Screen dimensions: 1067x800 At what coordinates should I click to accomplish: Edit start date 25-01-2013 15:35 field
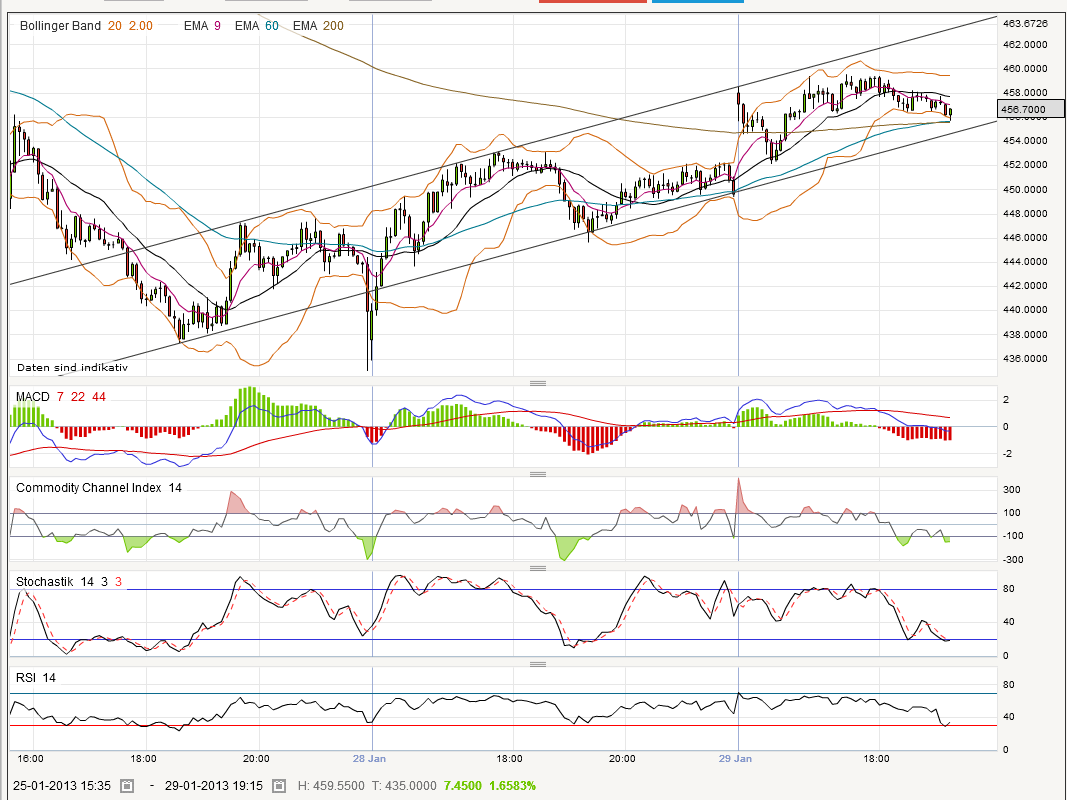pyautogui.click(x=62, y=786)
